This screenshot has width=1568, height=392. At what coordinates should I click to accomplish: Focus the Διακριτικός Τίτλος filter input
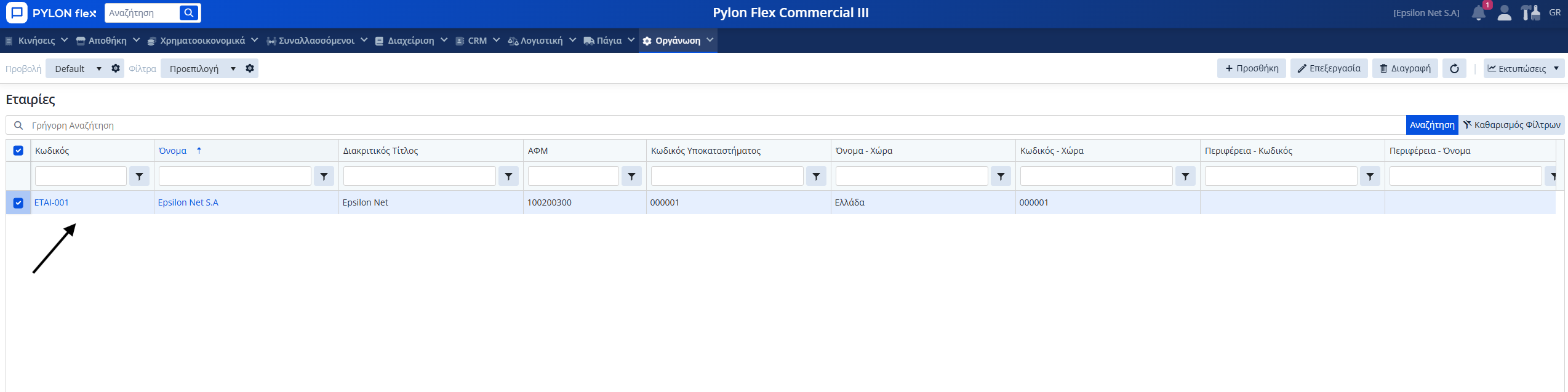tap(419, 176)
